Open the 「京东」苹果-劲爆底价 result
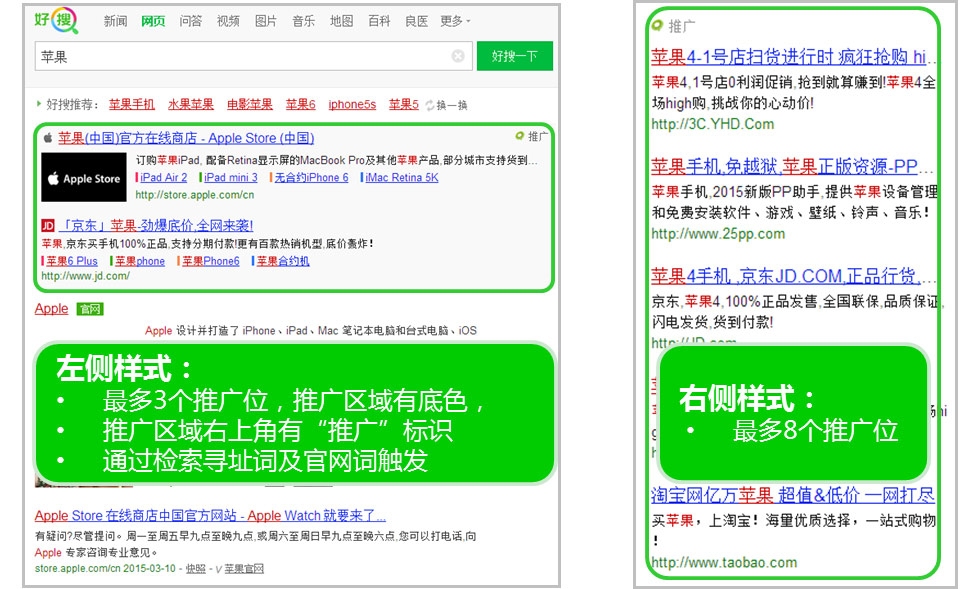980x589 pixels. click(156, 225)
